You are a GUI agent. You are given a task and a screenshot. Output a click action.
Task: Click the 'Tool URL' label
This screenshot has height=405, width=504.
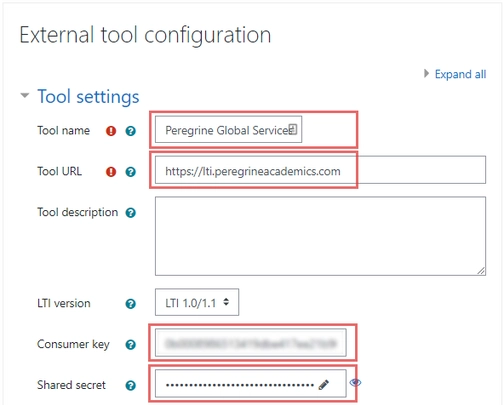point(60,171)
